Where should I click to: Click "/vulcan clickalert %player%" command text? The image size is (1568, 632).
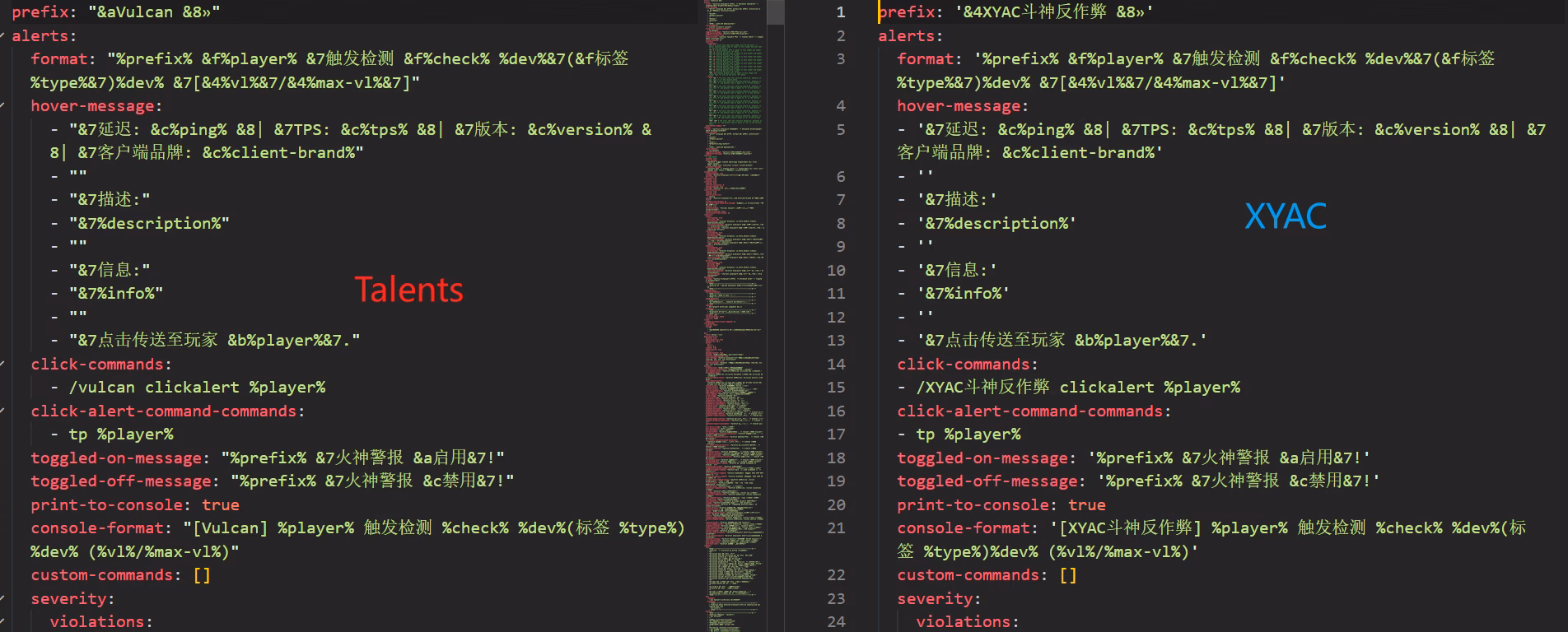[x=197, y=388]
